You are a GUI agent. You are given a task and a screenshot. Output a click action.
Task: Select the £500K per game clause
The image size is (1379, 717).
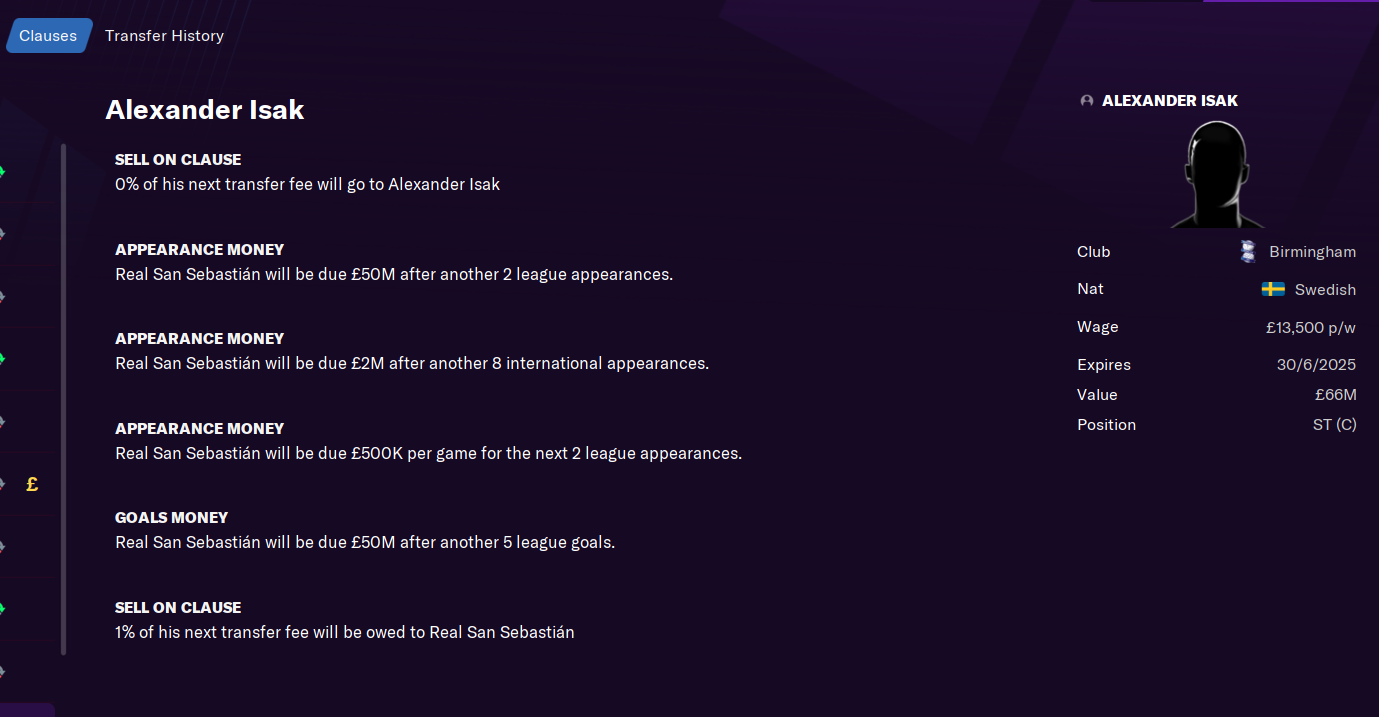(x=428, y=453)
